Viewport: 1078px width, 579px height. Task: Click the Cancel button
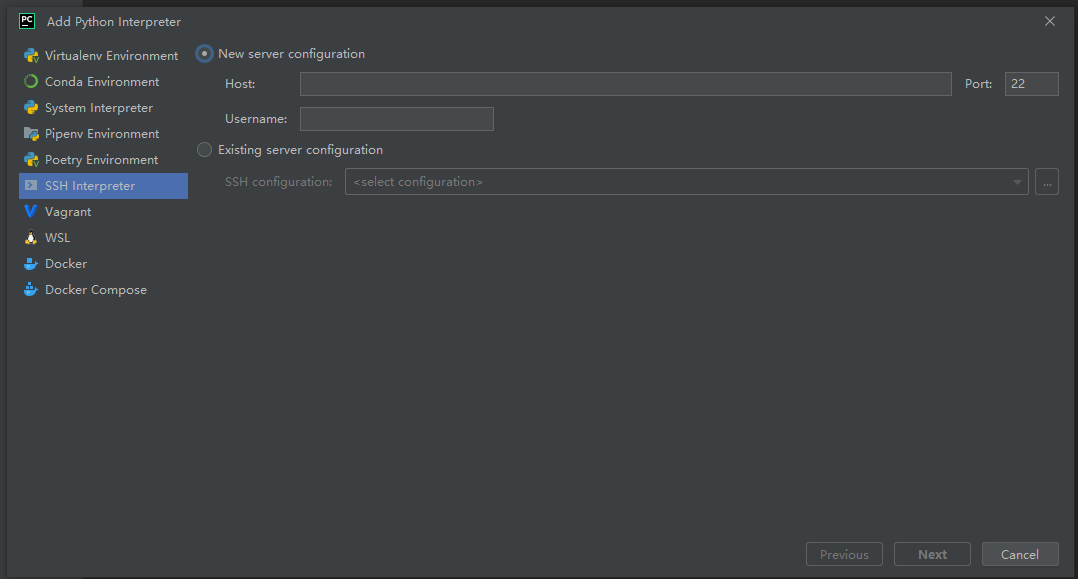(x=1020, y=554)
